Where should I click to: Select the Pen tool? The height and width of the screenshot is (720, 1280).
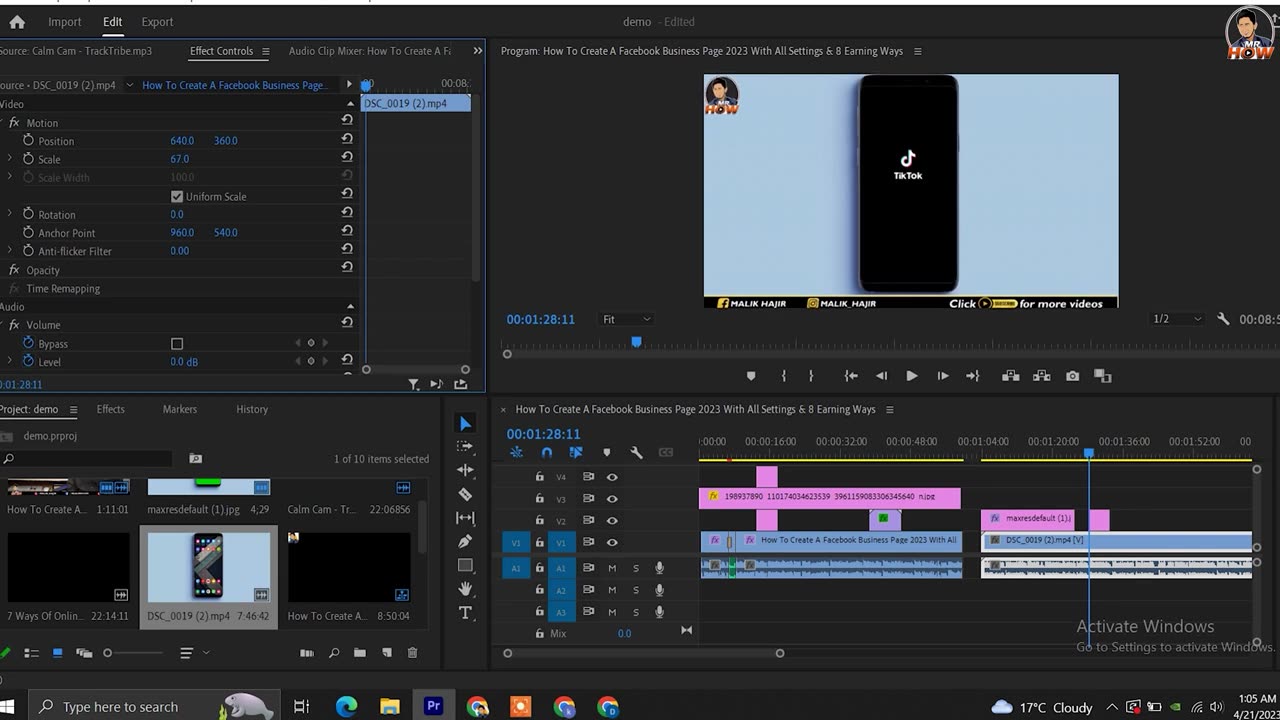coord(465,541)
